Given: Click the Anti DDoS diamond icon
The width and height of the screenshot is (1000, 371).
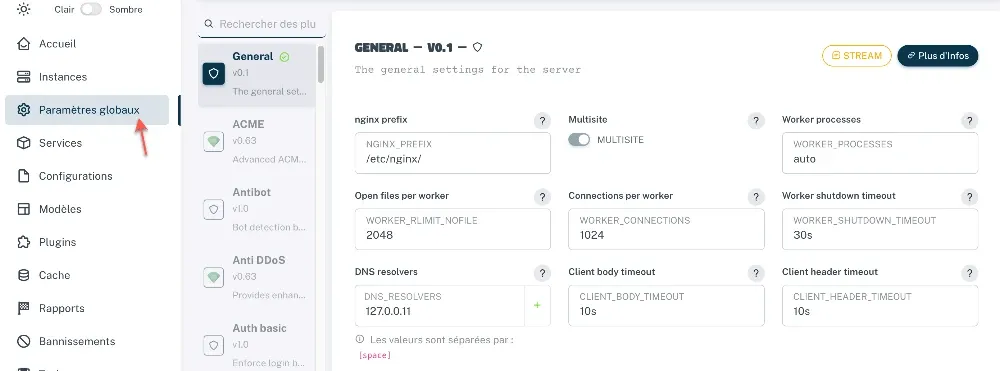Looking at the screenshot, I should (x=214, y=278).
